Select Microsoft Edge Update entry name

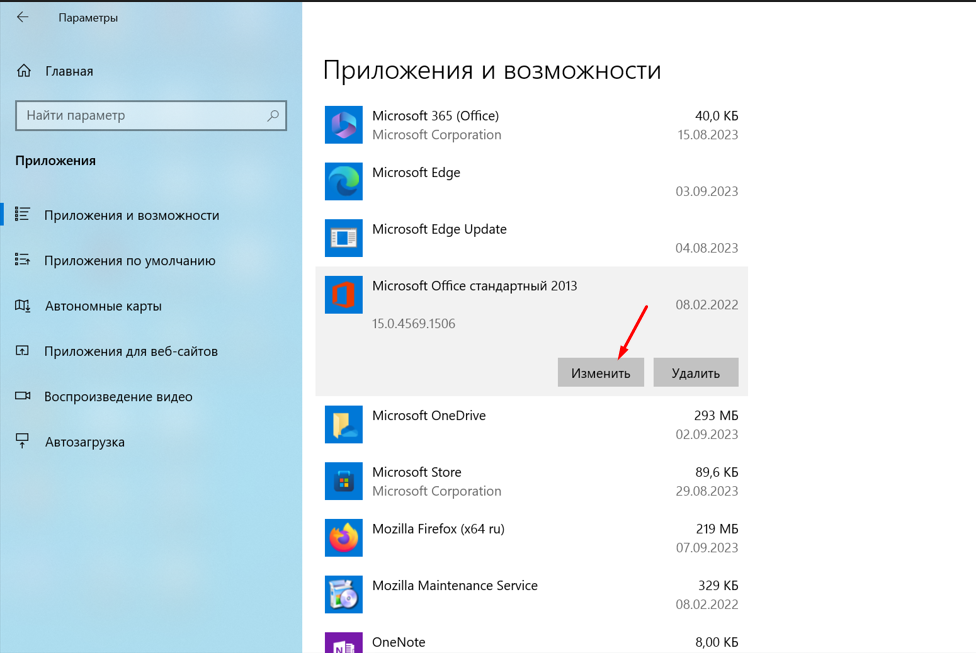439,229
